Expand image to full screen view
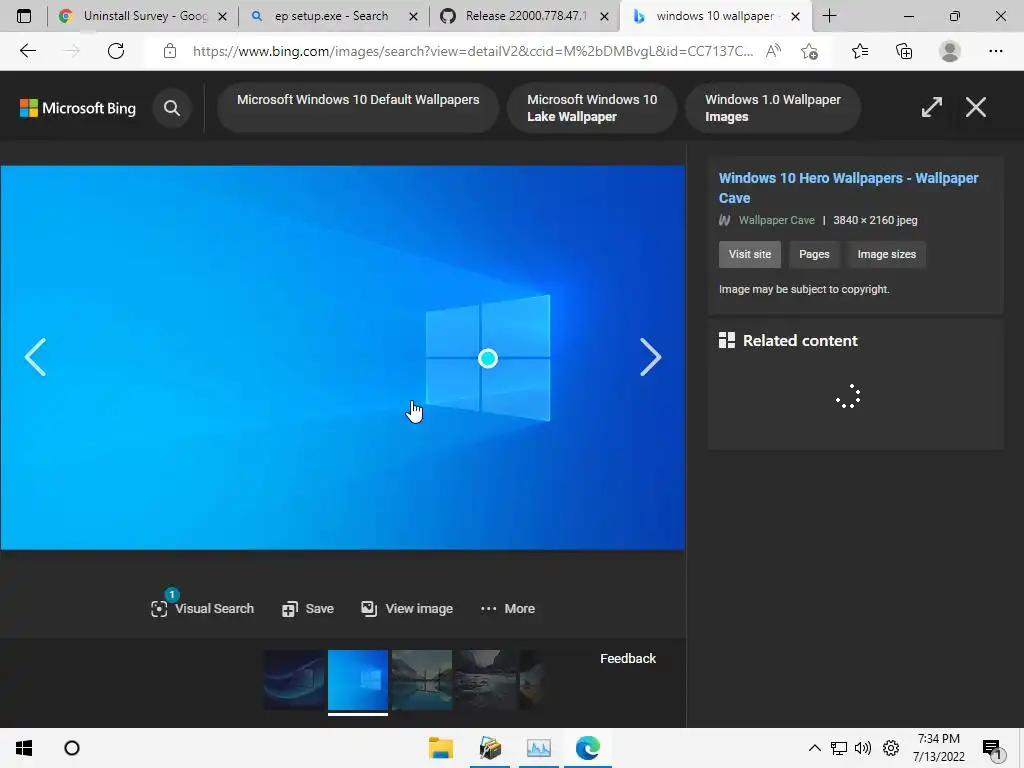Screen dimensions: 1024x768 point(932,107)
